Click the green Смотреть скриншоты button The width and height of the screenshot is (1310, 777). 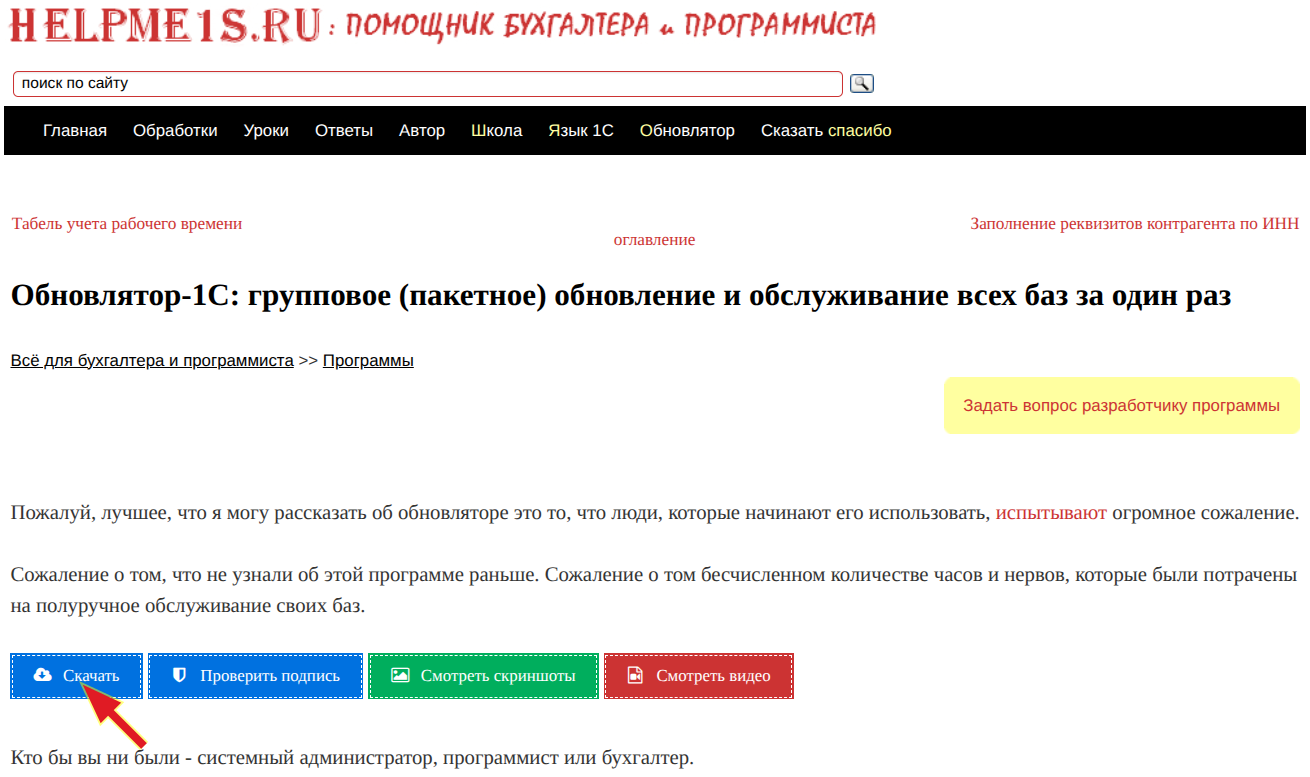[484, 676]
